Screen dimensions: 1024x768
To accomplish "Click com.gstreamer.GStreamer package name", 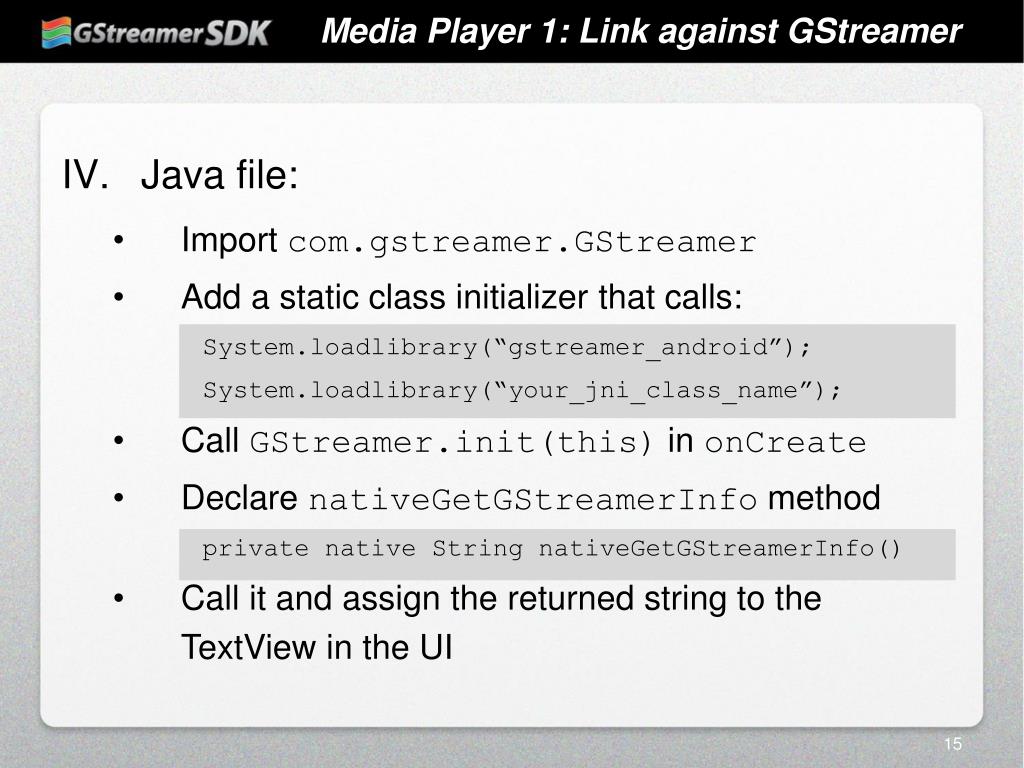I will pos(522,243).
